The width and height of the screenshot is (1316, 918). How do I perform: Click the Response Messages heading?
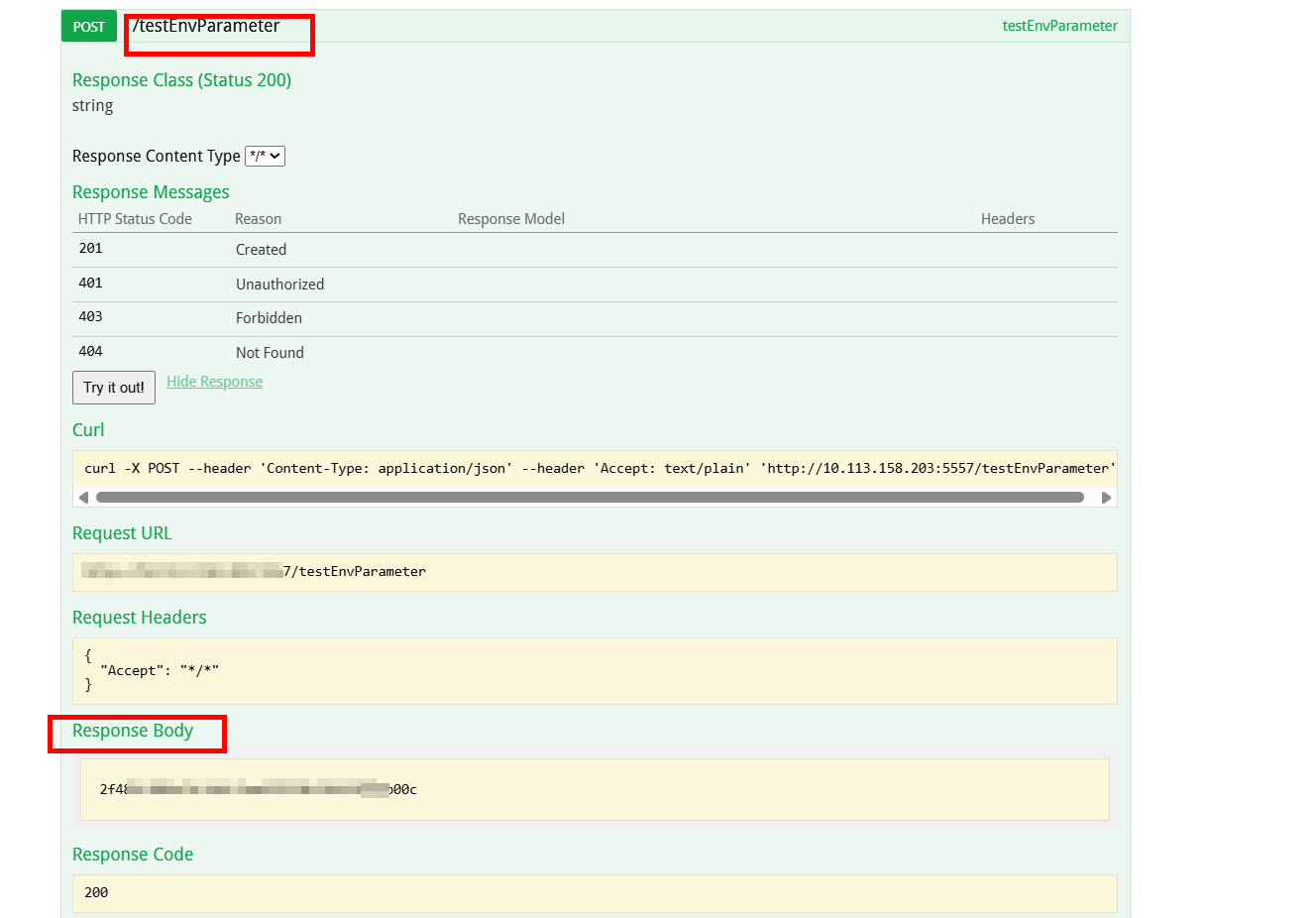point(151,192)
